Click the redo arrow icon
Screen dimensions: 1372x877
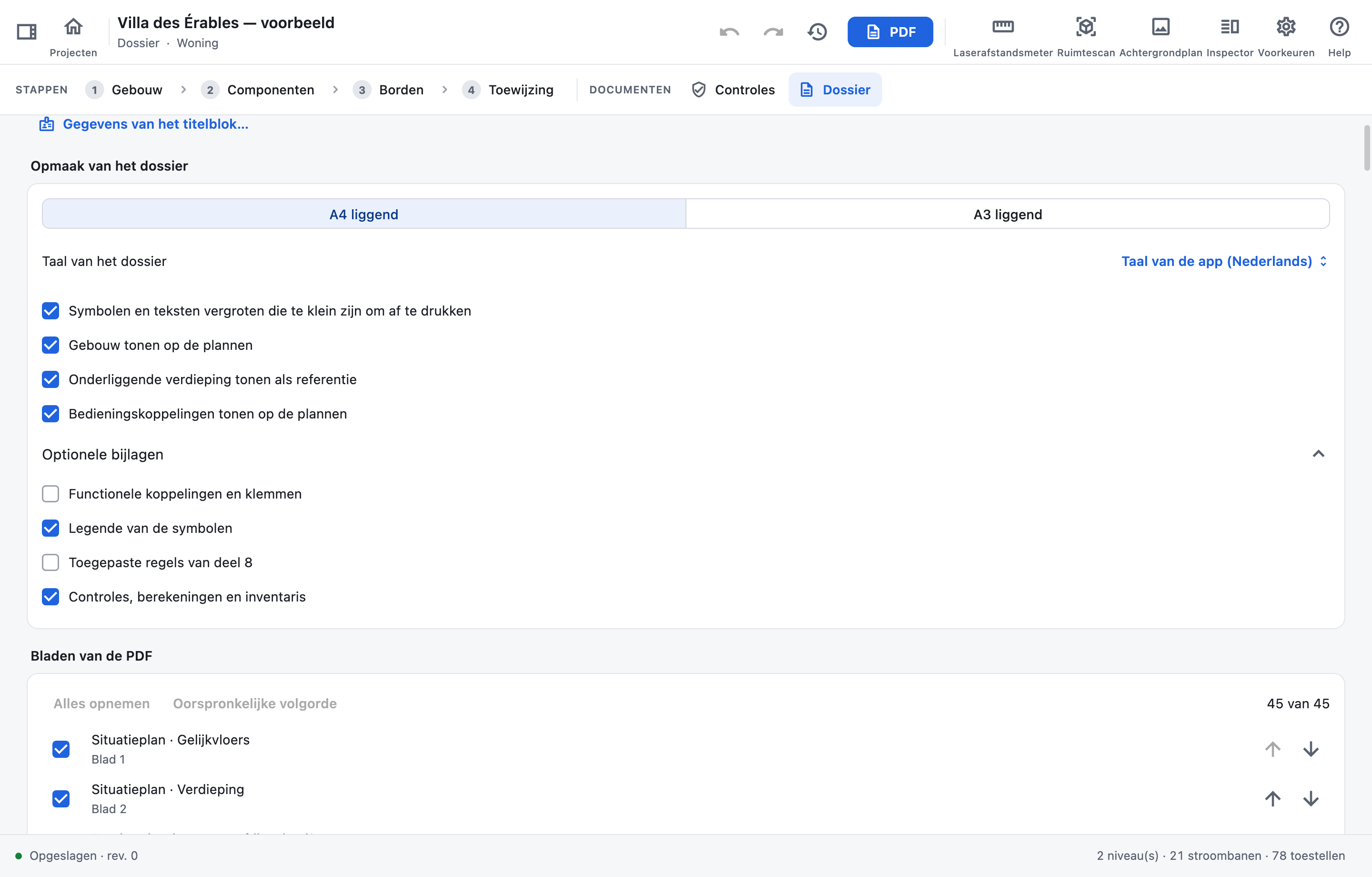(x=773, y=32)
